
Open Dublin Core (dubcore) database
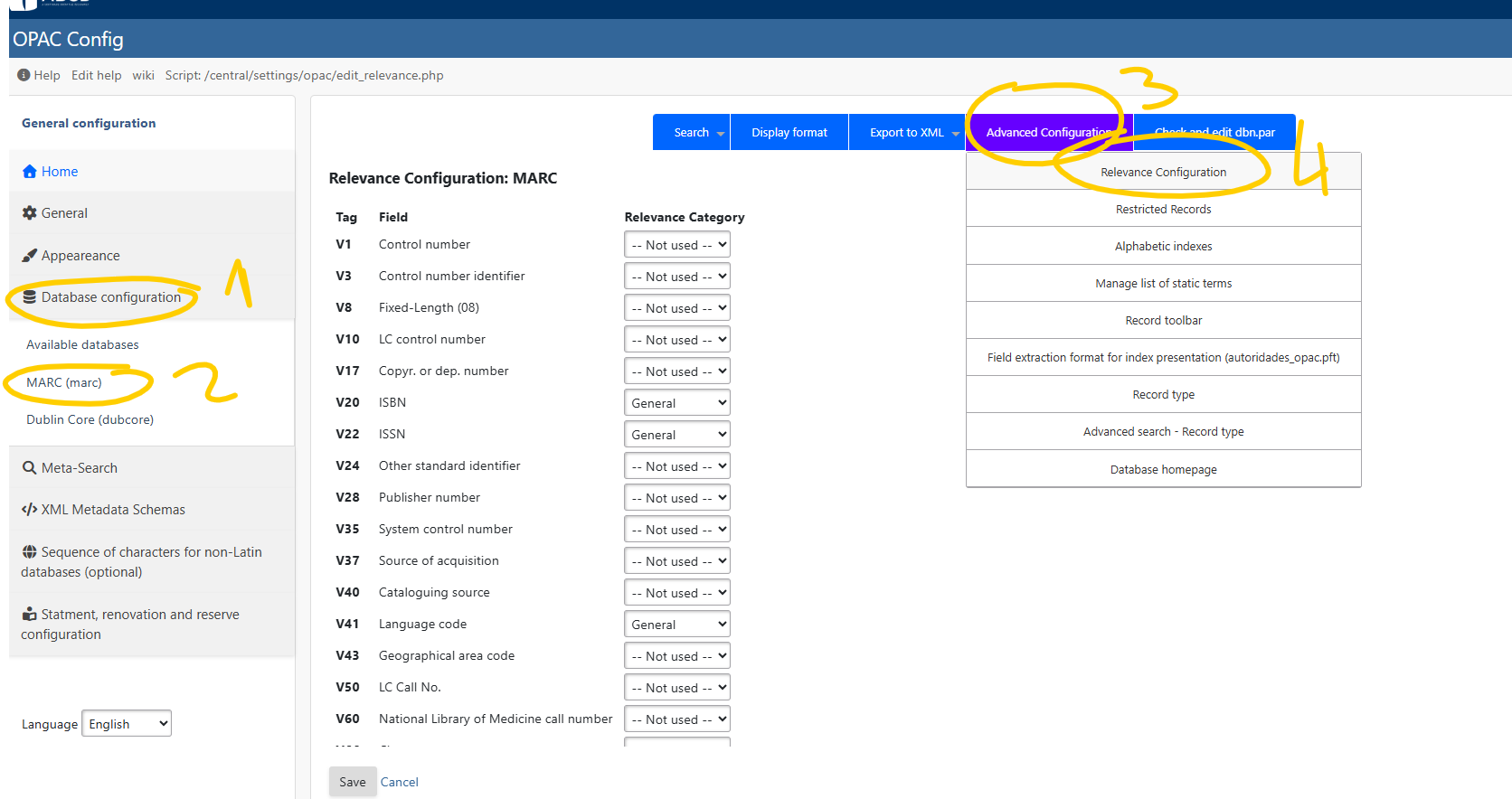click(90, 420)
